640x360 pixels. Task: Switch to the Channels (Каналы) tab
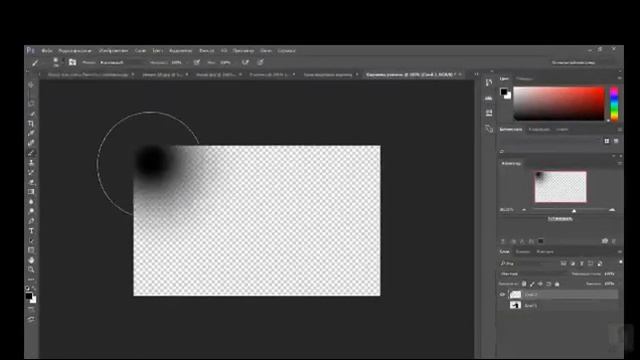pyautogui.click(x=522, y=252)
